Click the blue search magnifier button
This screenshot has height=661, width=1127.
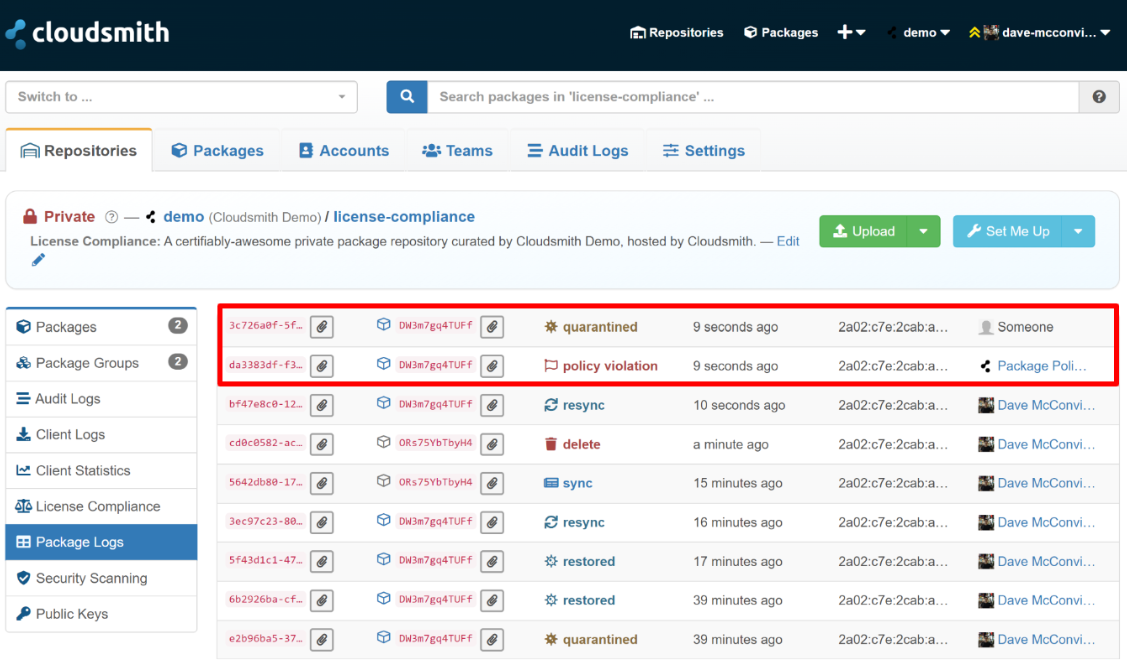click(x=407, y=97)
